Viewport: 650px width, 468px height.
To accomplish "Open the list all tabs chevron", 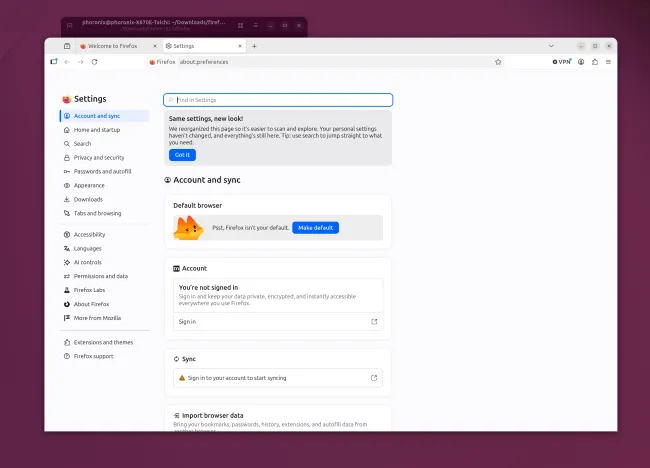I will (551, 46).
